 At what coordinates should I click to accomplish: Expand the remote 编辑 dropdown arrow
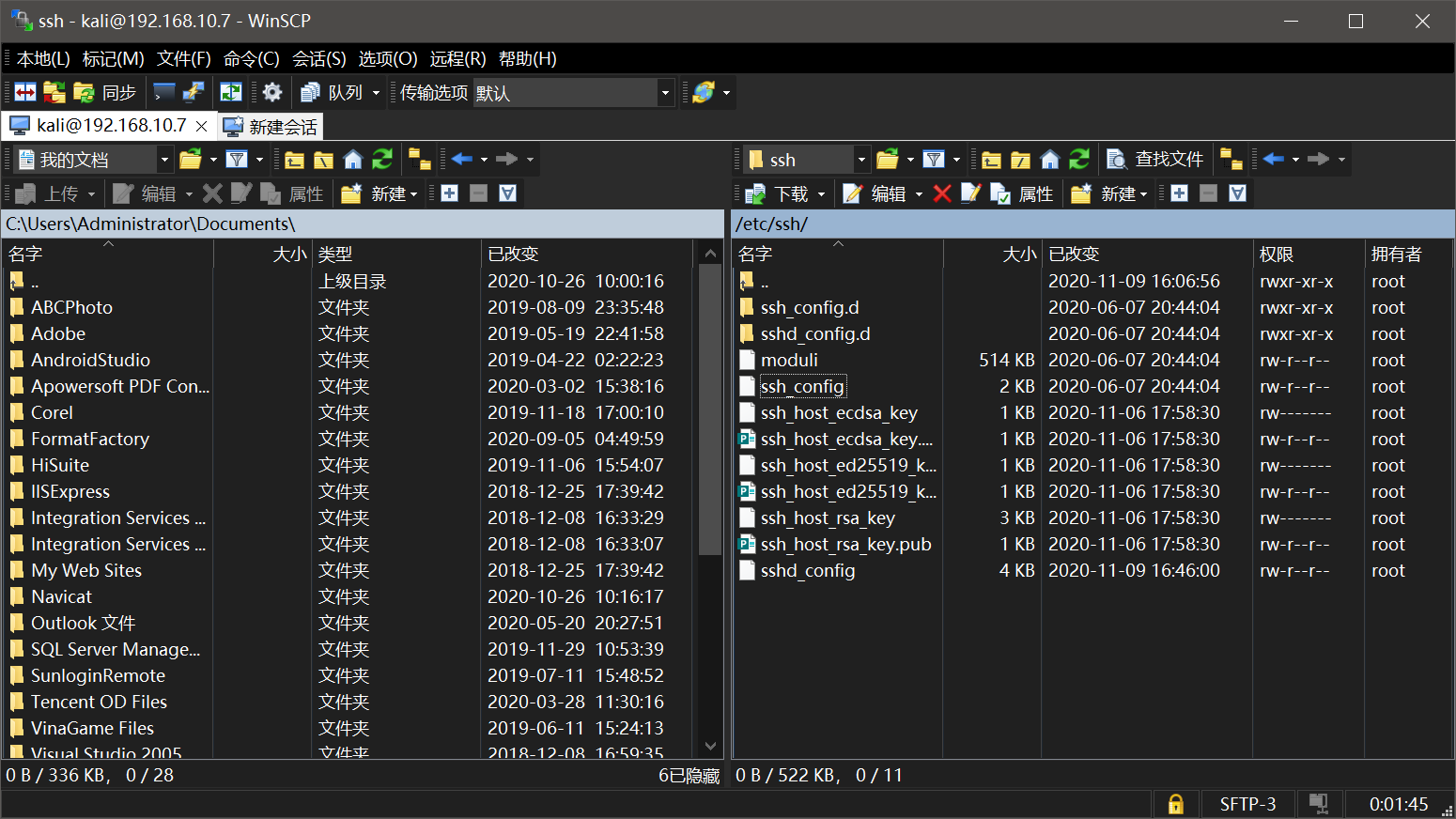[919, 193]
